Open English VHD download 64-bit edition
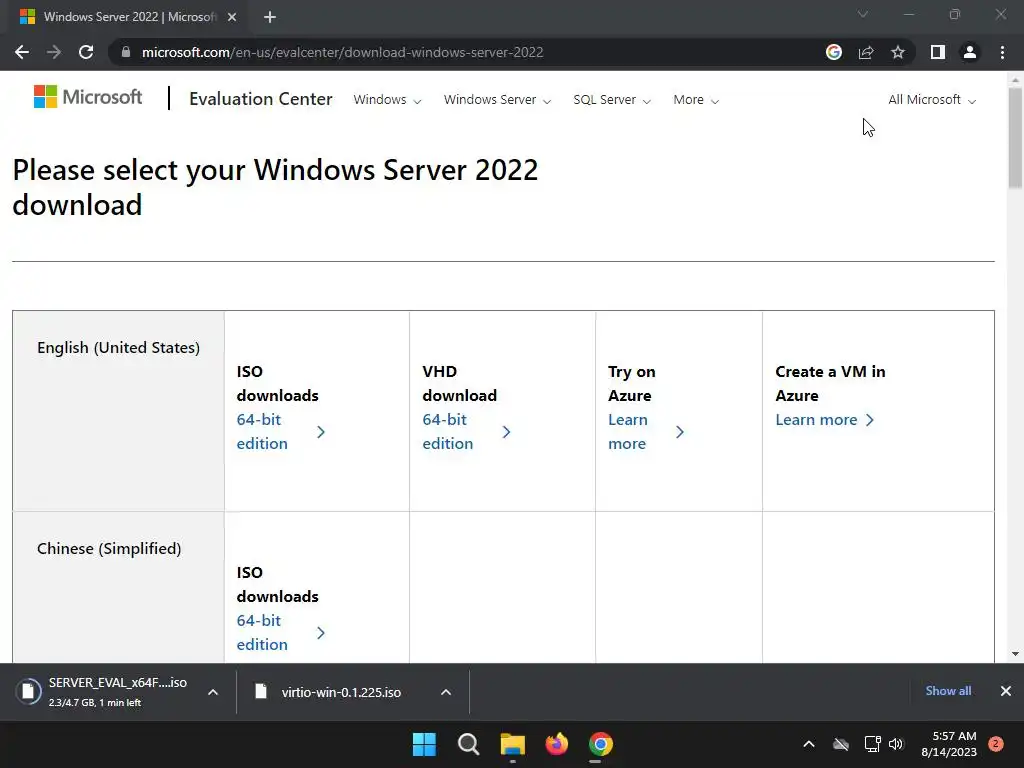Screen dimensions: 1024x768 coord(466,432)
